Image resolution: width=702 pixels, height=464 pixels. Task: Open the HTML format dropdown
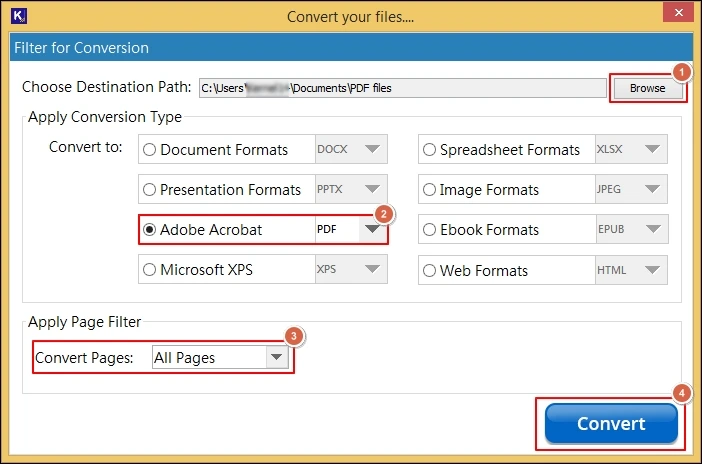pos(631,270)
